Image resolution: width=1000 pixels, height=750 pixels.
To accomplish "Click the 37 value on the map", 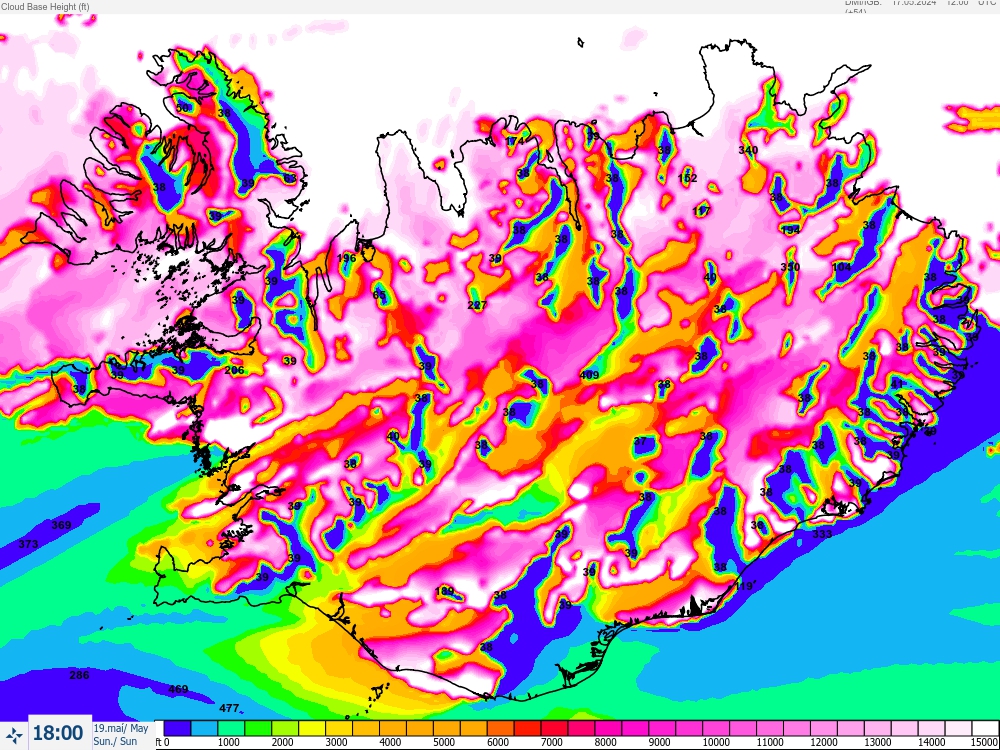I will pyautogui.click(x=640, y=441).
